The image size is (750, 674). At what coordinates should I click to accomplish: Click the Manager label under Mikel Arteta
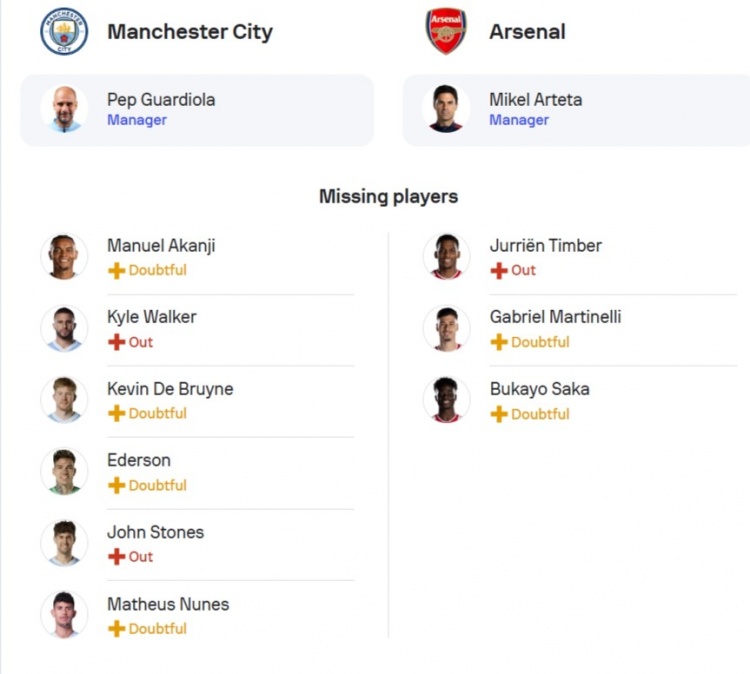coord(519,120)
